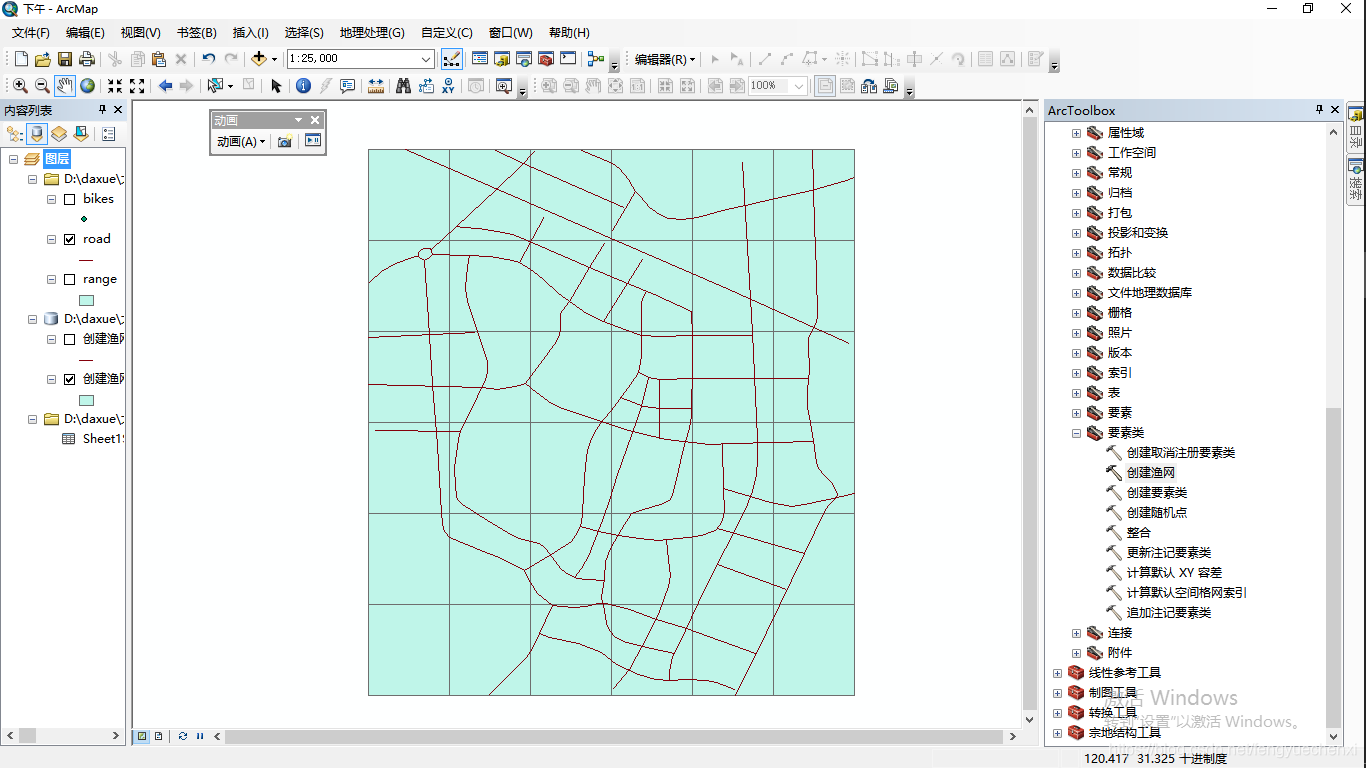
Task: Open the ArcToolbox window icon
Action: 546,59
